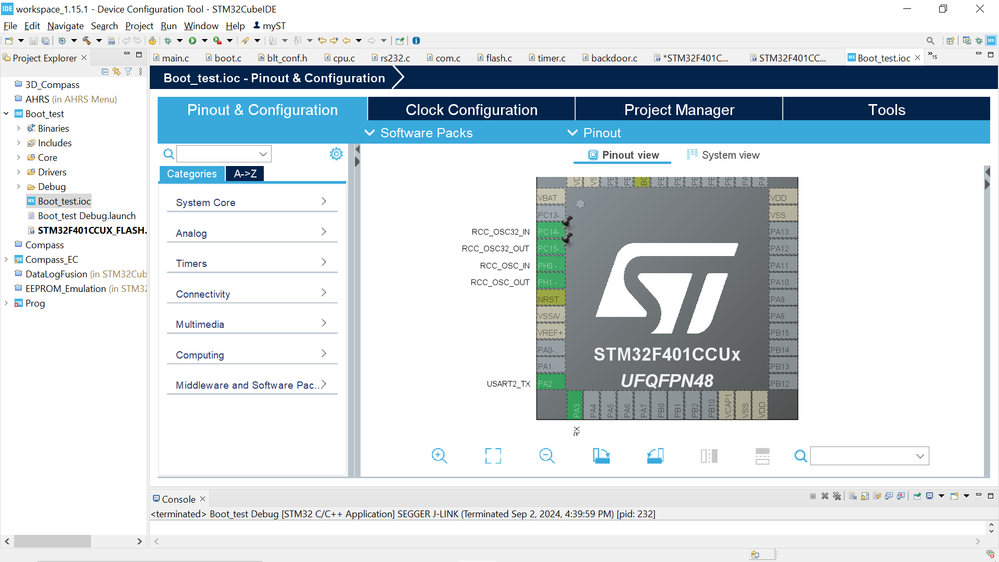Click the Clear Console icon
The image size is (999, 562).
853,496
